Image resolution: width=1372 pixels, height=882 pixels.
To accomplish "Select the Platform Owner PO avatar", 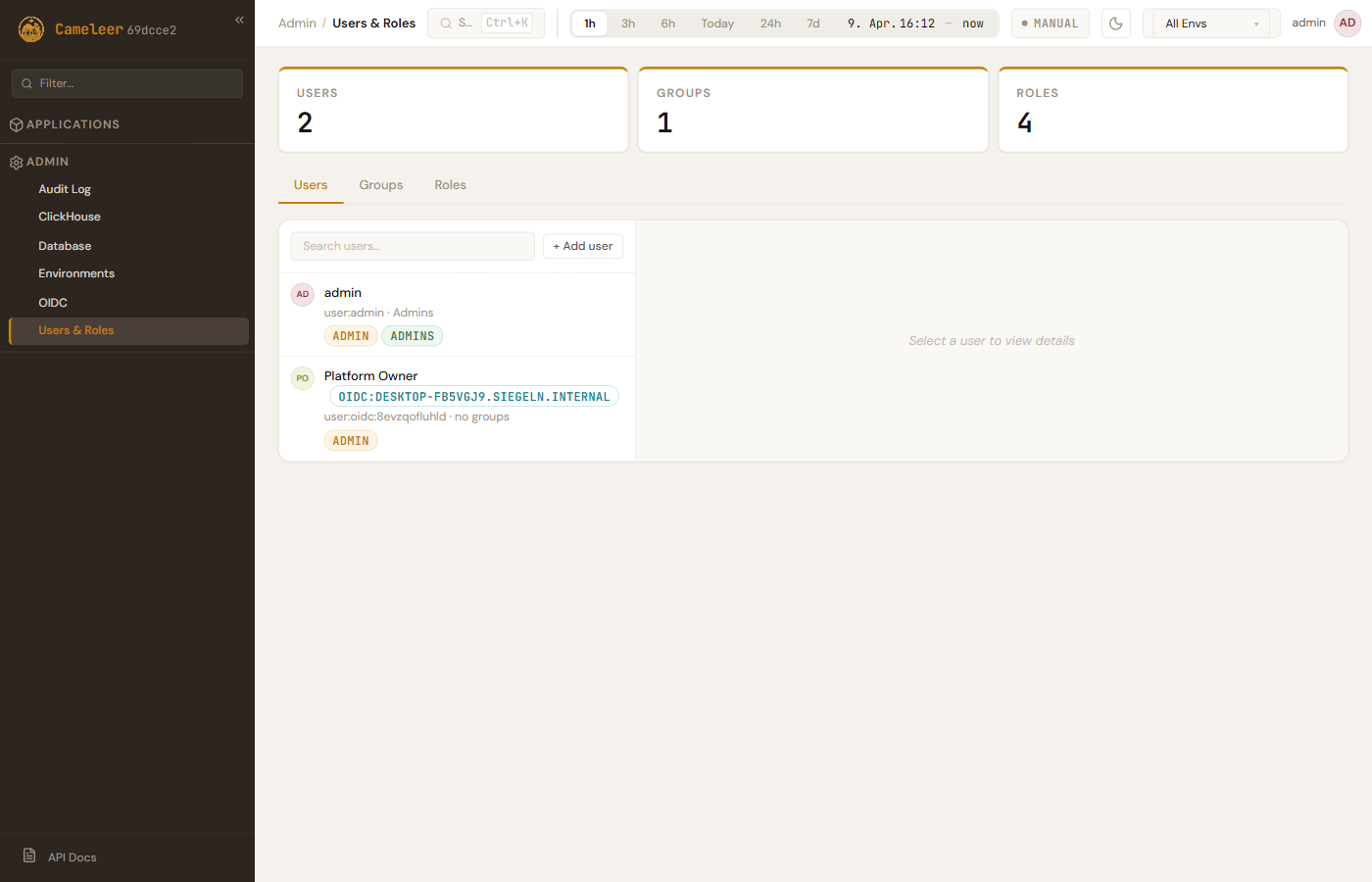I will (x=303, y=378).
